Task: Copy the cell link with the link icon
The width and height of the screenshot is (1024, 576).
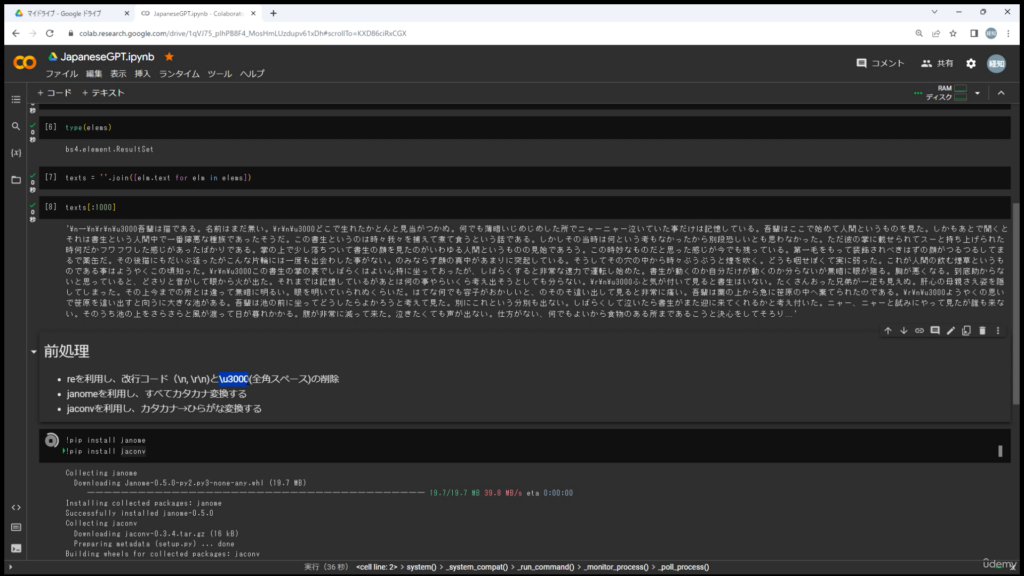Action: point(920,331)
